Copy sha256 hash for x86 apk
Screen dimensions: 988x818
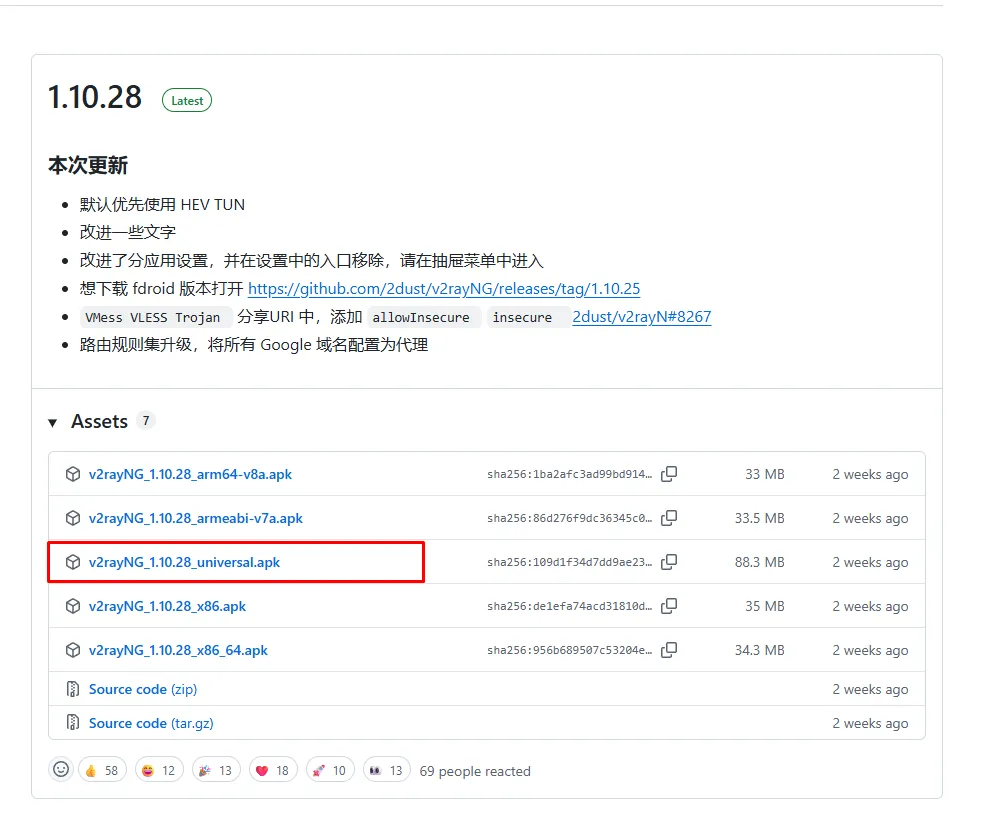coord(669,606)
